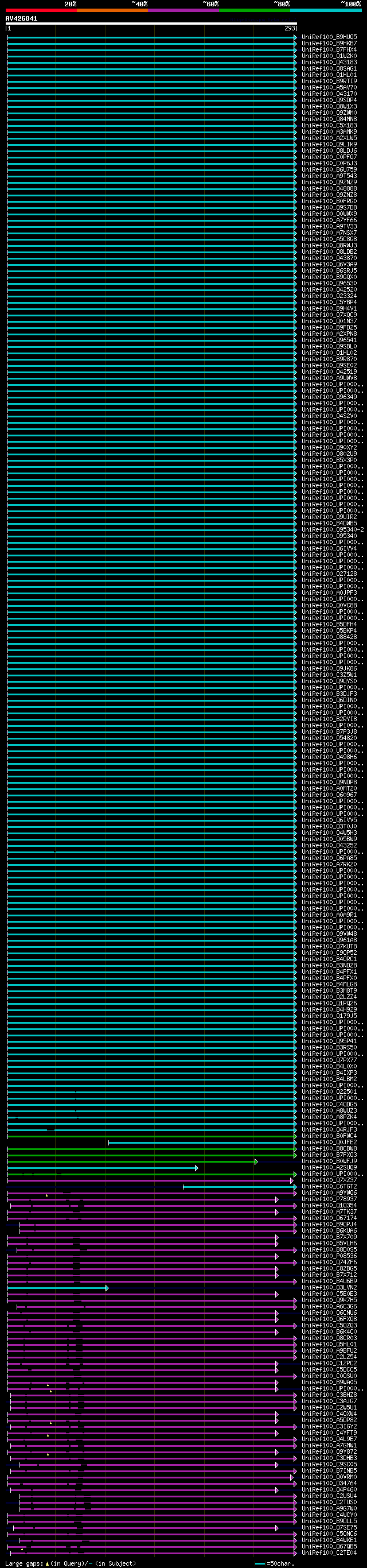Choose hit UniRef100_A5AV70
This screenshot has height=1568, width=367.
[329, 88]
